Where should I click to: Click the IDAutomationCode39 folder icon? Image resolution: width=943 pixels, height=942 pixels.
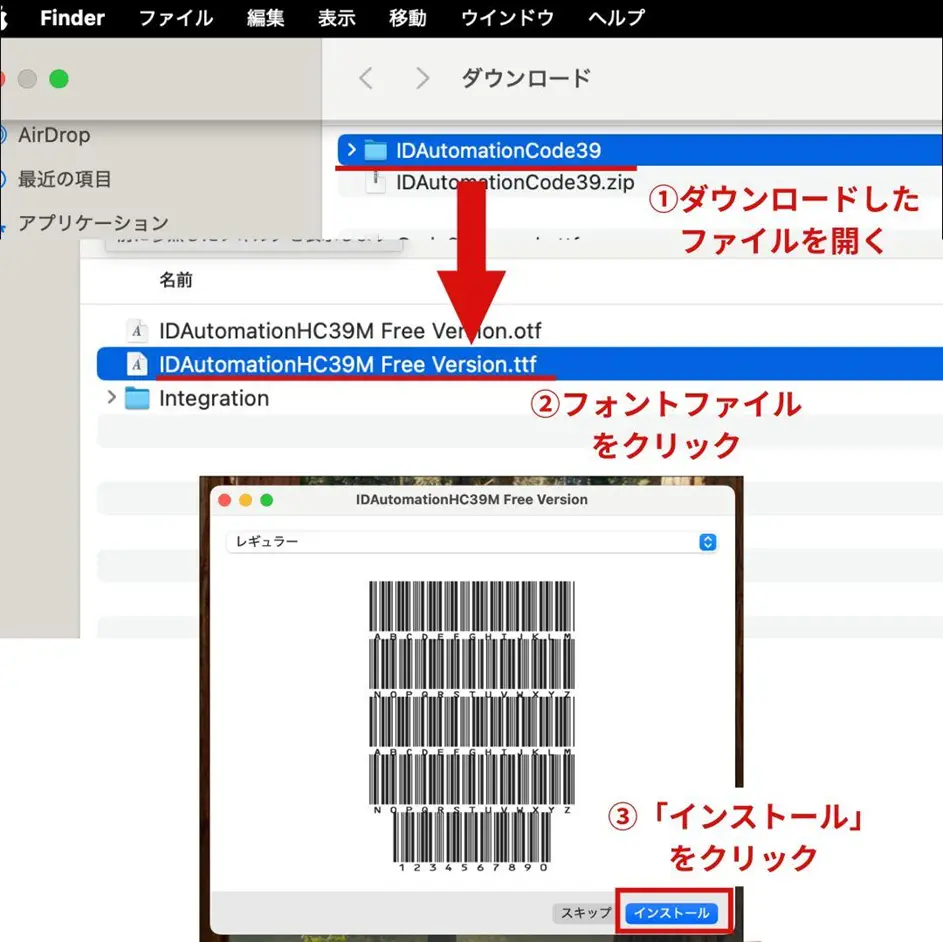click(376, 150)
